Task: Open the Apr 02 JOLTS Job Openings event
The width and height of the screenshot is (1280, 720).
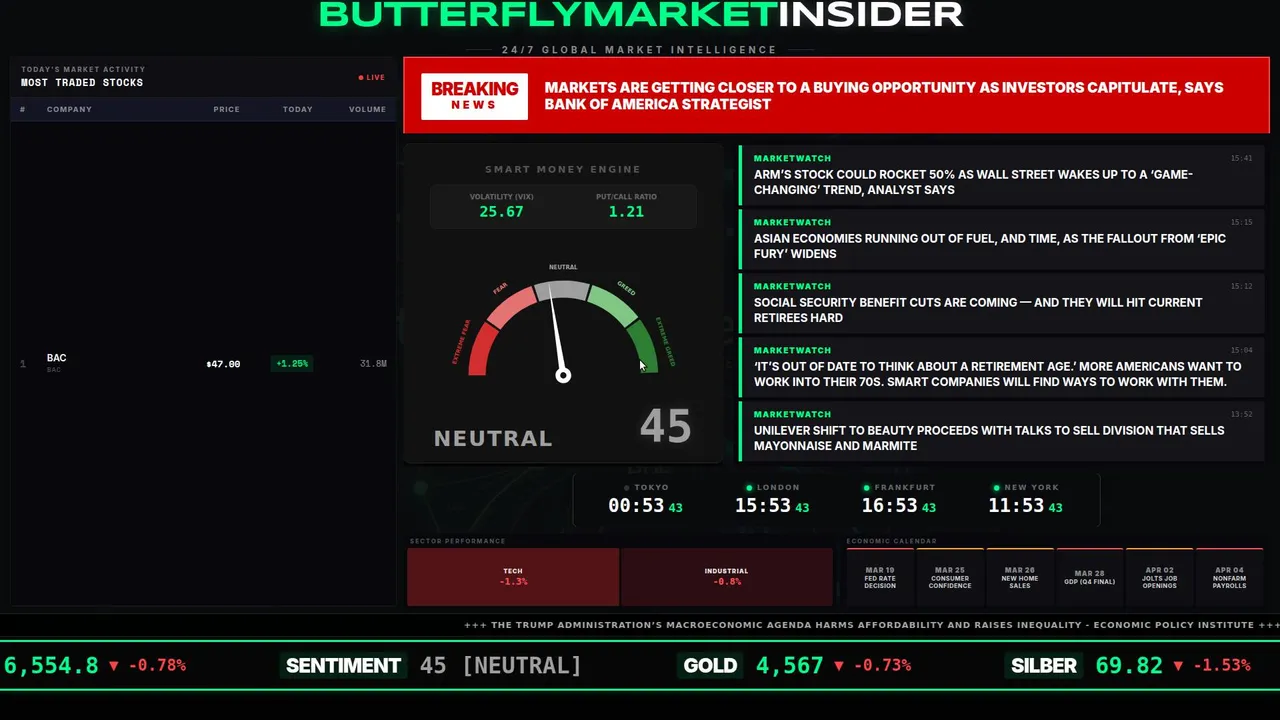Action: pyautogui.click(x=1160, y=577)
